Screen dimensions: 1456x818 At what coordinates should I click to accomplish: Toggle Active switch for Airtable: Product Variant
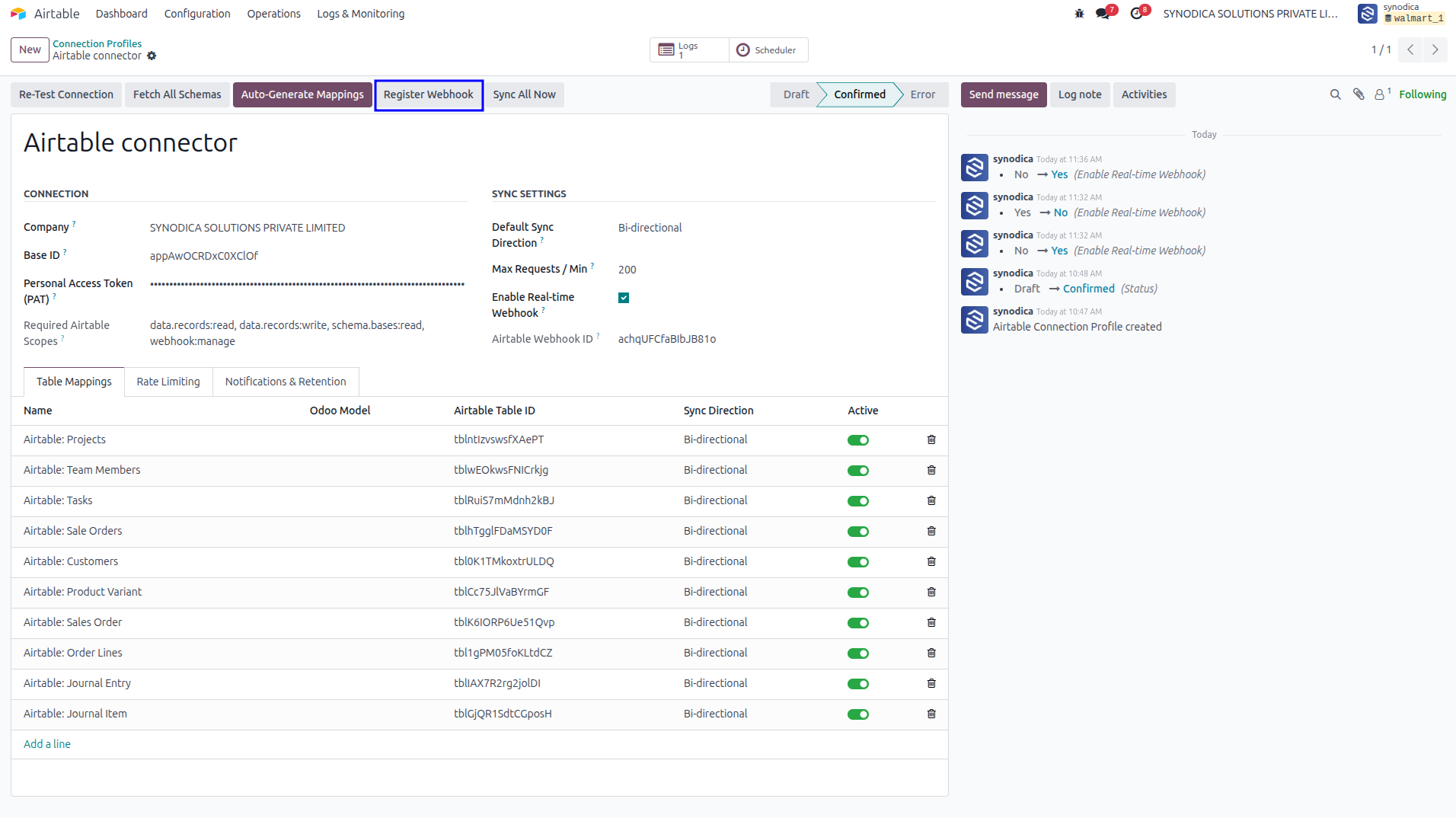(858, 593)
